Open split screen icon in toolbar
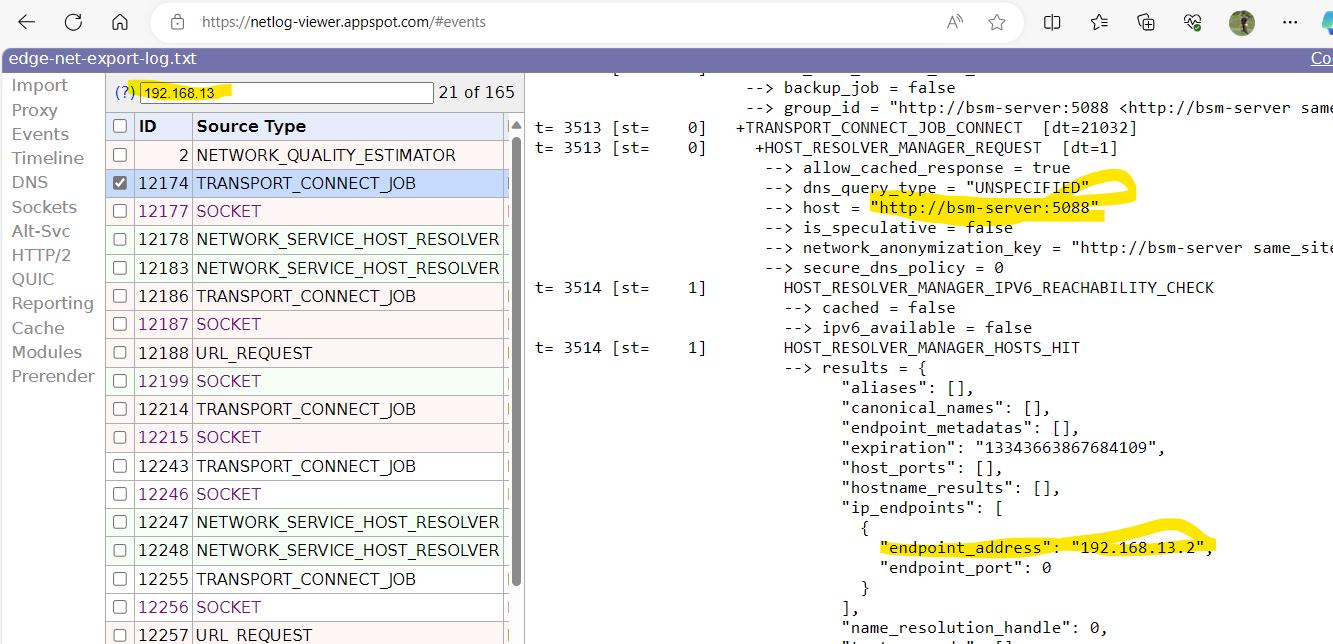 1052,22
